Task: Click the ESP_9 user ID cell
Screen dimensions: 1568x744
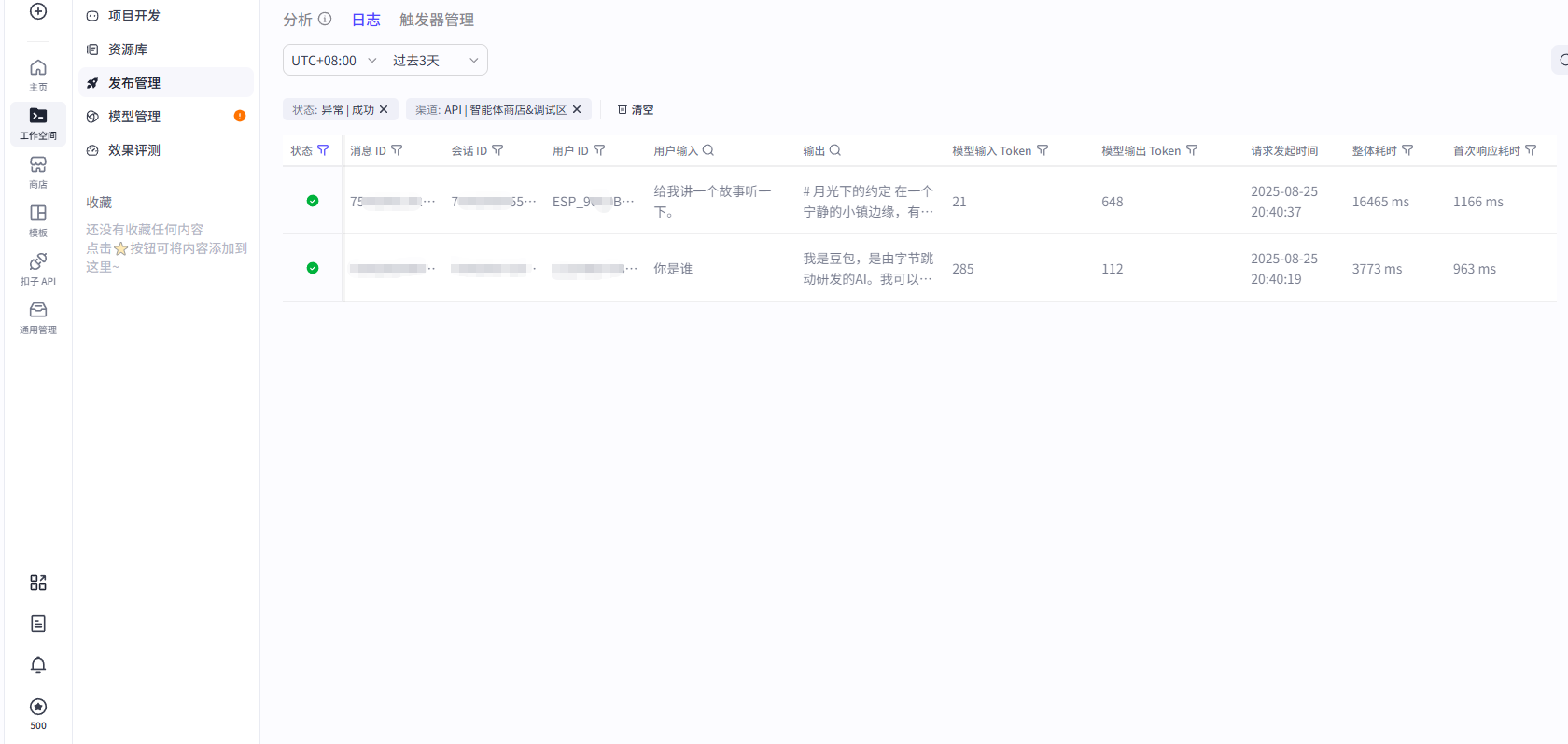Action: pos(594,202)
